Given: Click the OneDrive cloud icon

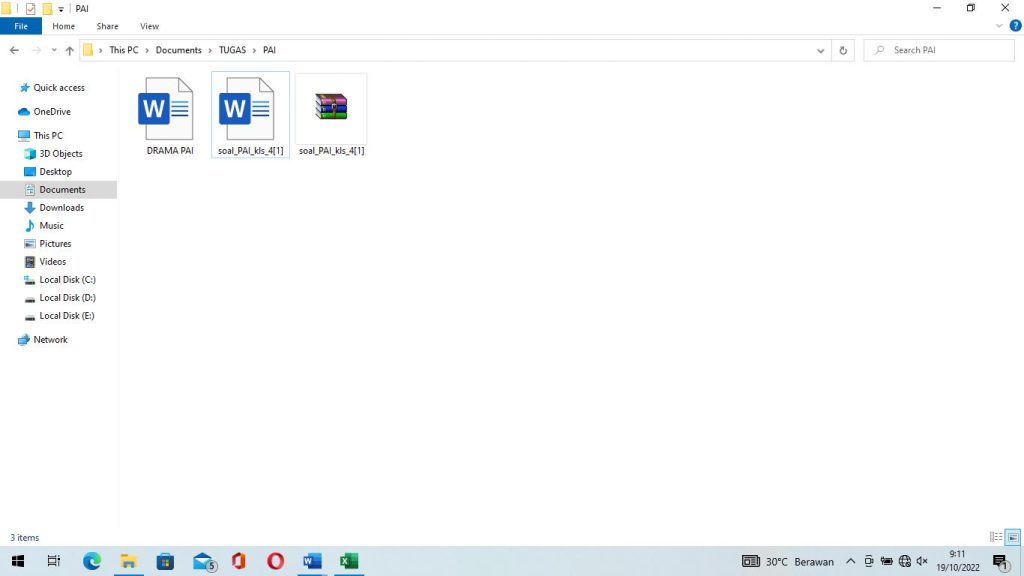Looking at the screenshot, I should tap(24, 112).
